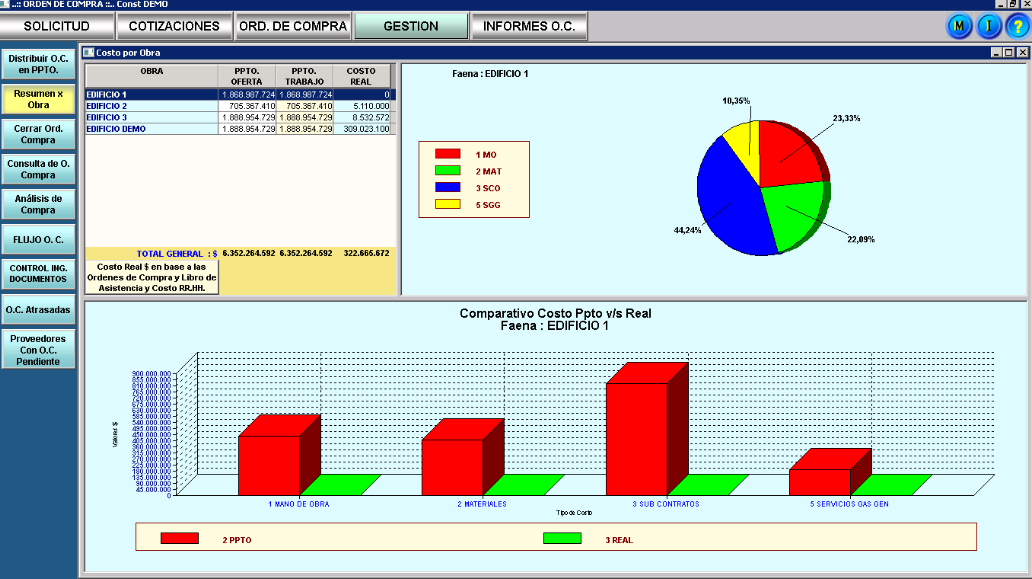Click the round blue M icon

pos(959,26)
